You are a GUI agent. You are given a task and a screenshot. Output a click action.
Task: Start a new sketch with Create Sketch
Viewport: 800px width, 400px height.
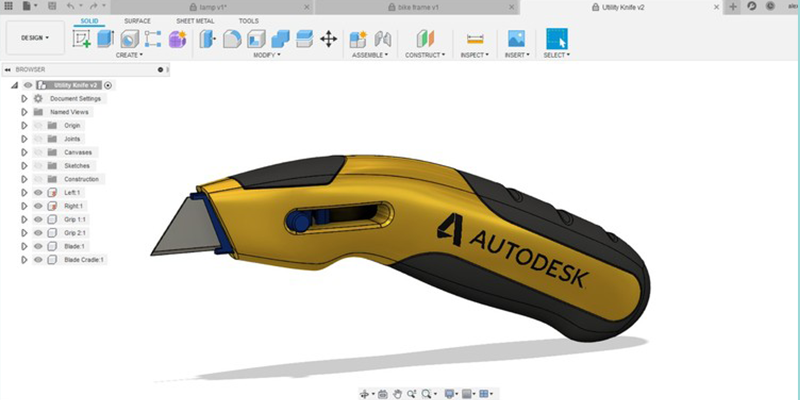tap(82, 39)
